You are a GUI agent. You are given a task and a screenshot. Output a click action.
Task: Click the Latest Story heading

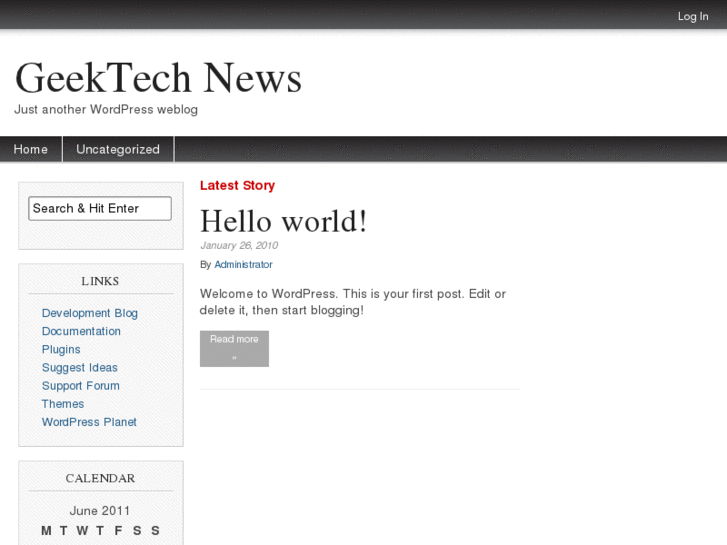(x=237, y=186)
